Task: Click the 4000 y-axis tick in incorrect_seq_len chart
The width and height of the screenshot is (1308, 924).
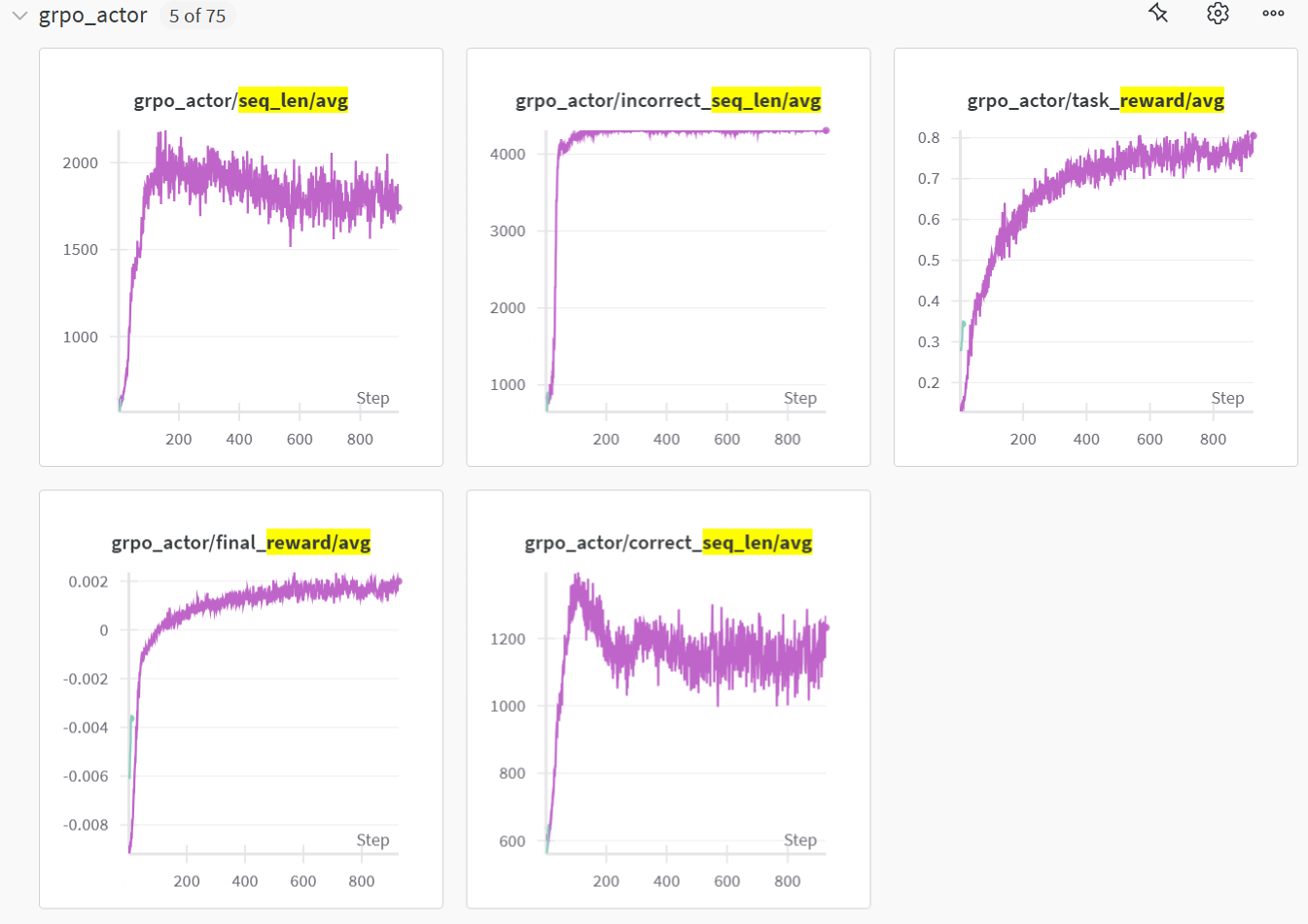Action: pyautogui.click(x=508, y=154)
